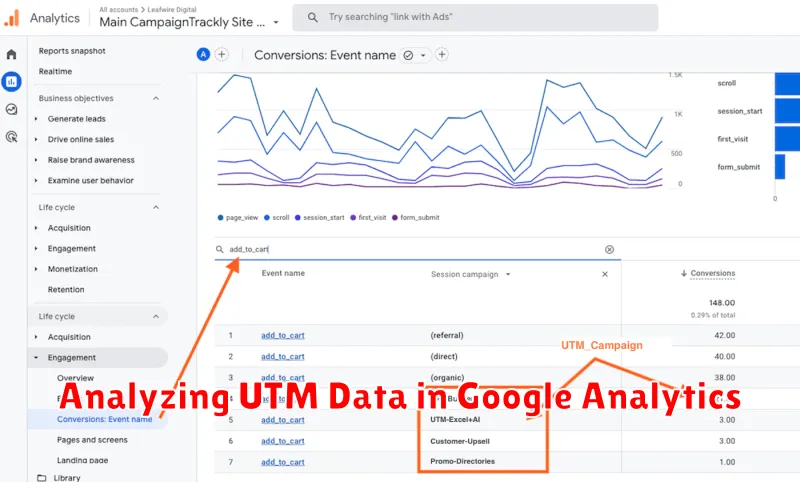Toggle scroll series in chart legend
This screenshot has width=800, height=482.
coord(277,218)
